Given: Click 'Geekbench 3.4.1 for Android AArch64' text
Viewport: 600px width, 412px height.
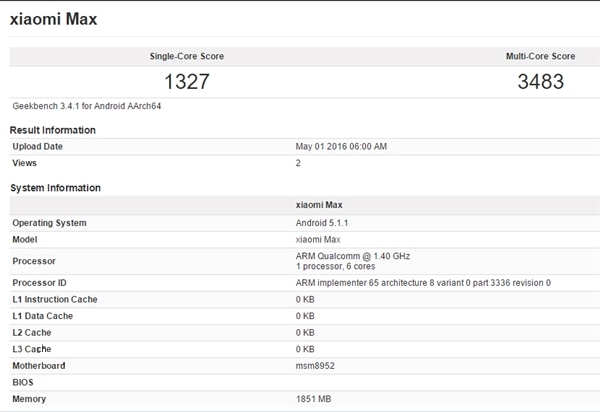Looking at the screenshot, I should [x=87, y=106].
